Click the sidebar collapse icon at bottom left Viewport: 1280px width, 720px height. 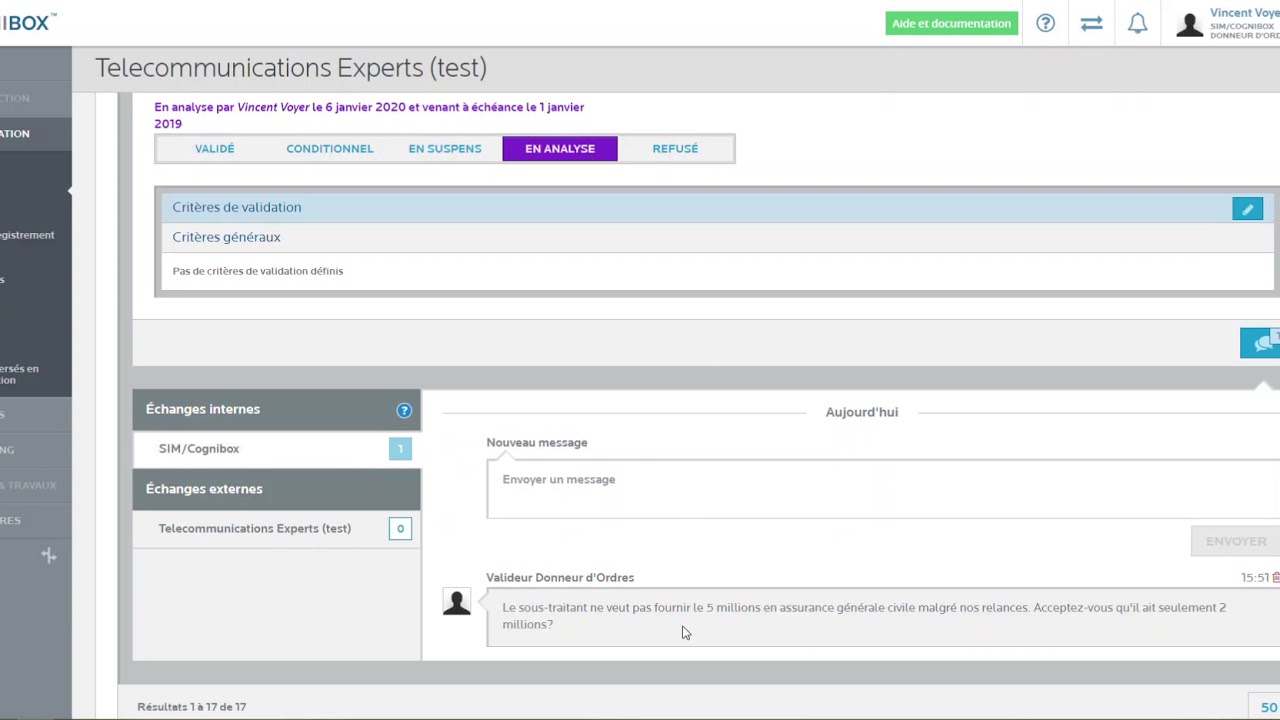pyautogui.click(x=48, y=556)
